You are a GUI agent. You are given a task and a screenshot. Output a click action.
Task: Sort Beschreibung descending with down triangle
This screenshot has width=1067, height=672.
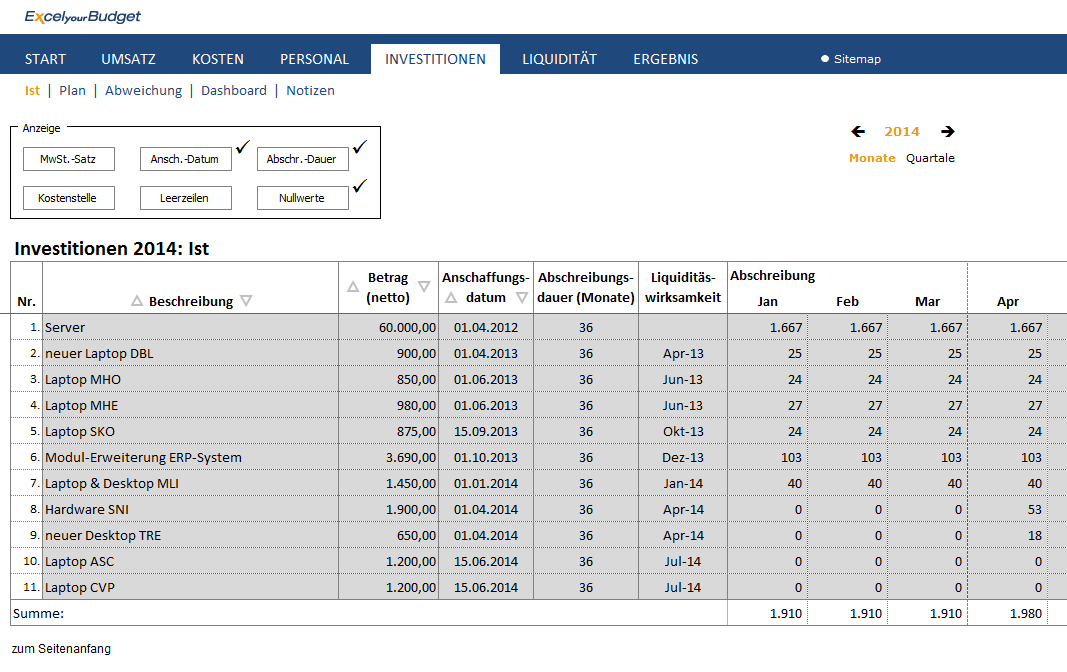[246, 301]
